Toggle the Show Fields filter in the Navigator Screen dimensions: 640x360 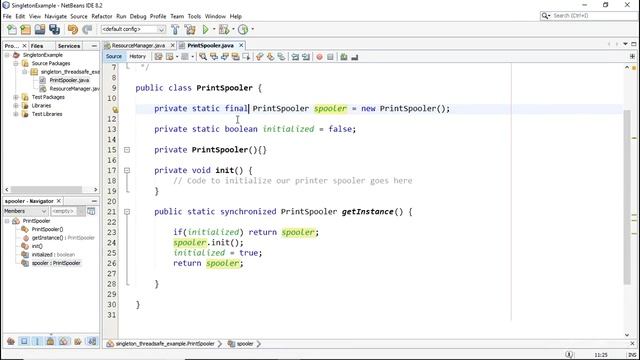coord(24,341)
